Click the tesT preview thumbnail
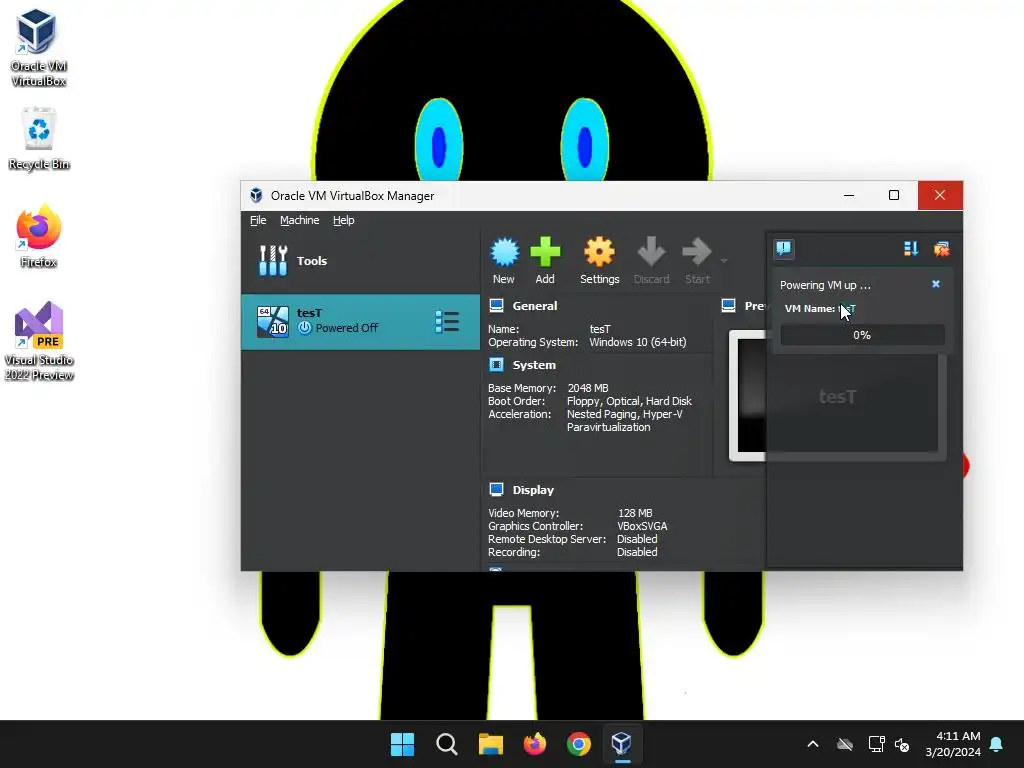The width and height of the screenshot is (1024, 768). 837,397
